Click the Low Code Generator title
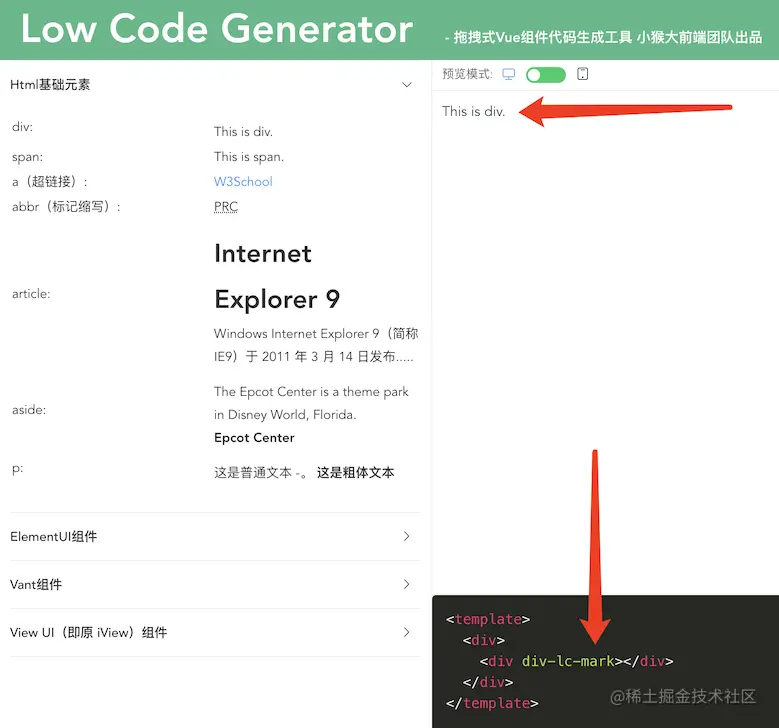779x728 pixels. [217, 29]
